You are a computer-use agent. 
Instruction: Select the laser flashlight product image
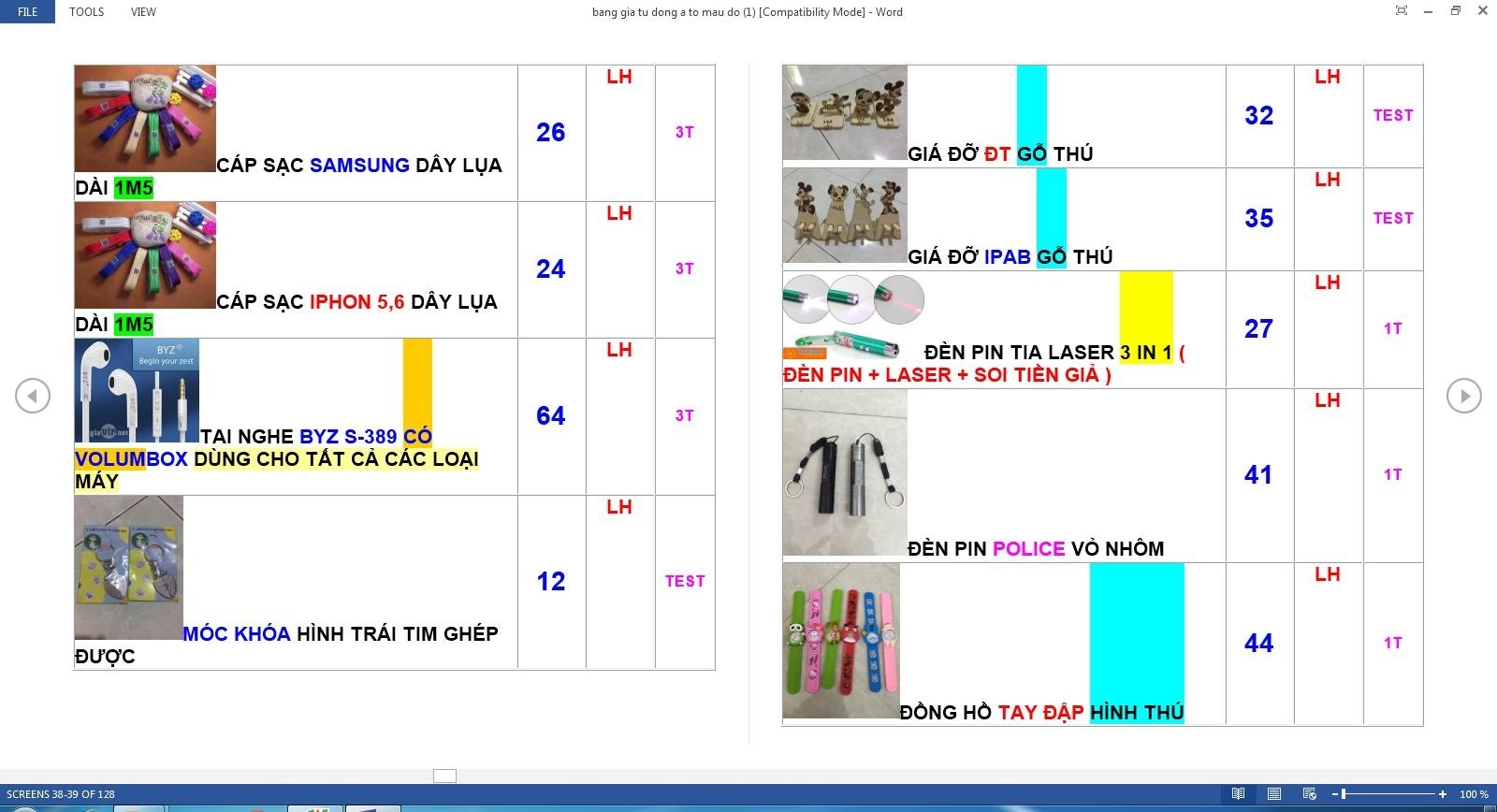854,316
